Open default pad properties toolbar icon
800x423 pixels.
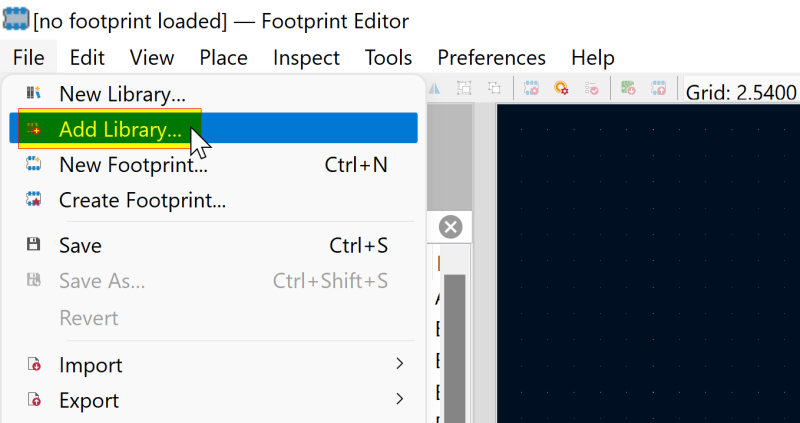[x=562, y=89]
